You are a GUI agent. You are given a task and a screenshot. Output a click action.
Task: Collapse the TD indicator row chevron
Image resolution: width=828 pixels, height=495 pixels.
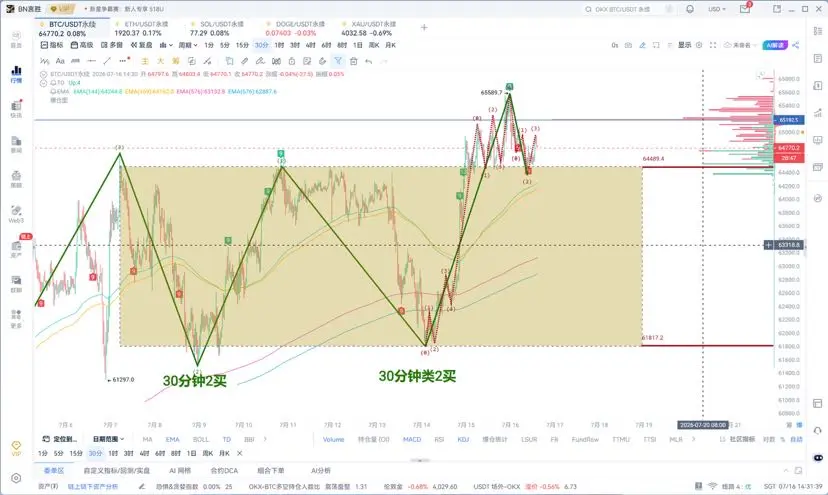pyautogui.click(x=44, y=83)
